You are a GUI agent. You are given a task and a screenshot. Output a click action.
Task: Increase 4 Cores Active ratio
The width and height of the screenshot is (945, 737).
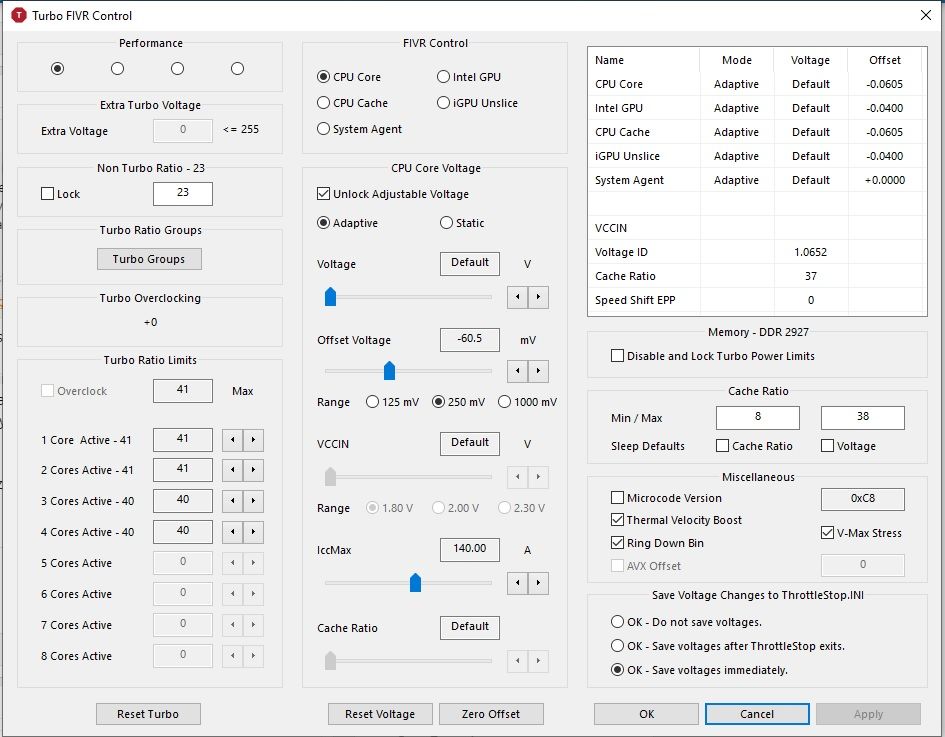click(253, 532)
